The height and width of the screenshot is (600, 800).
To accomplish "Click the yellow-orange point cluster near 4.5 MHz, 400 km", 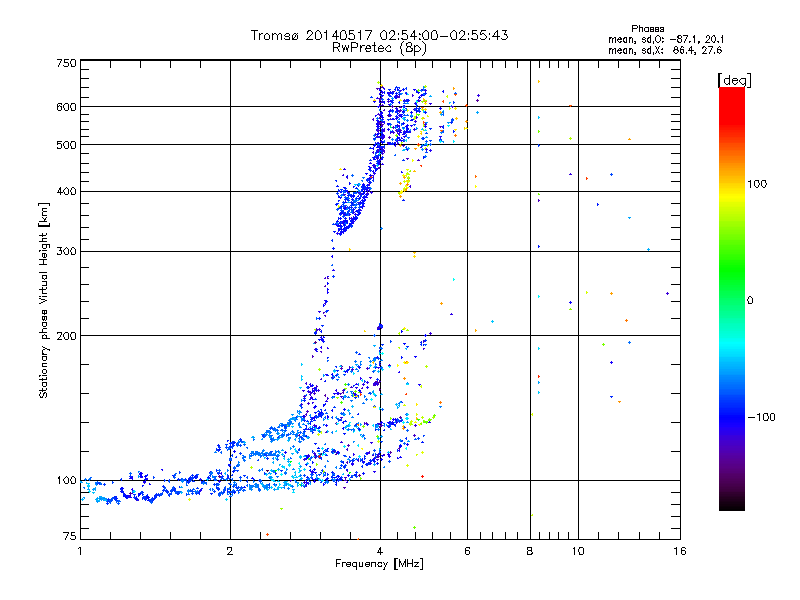I will (405, 184).
